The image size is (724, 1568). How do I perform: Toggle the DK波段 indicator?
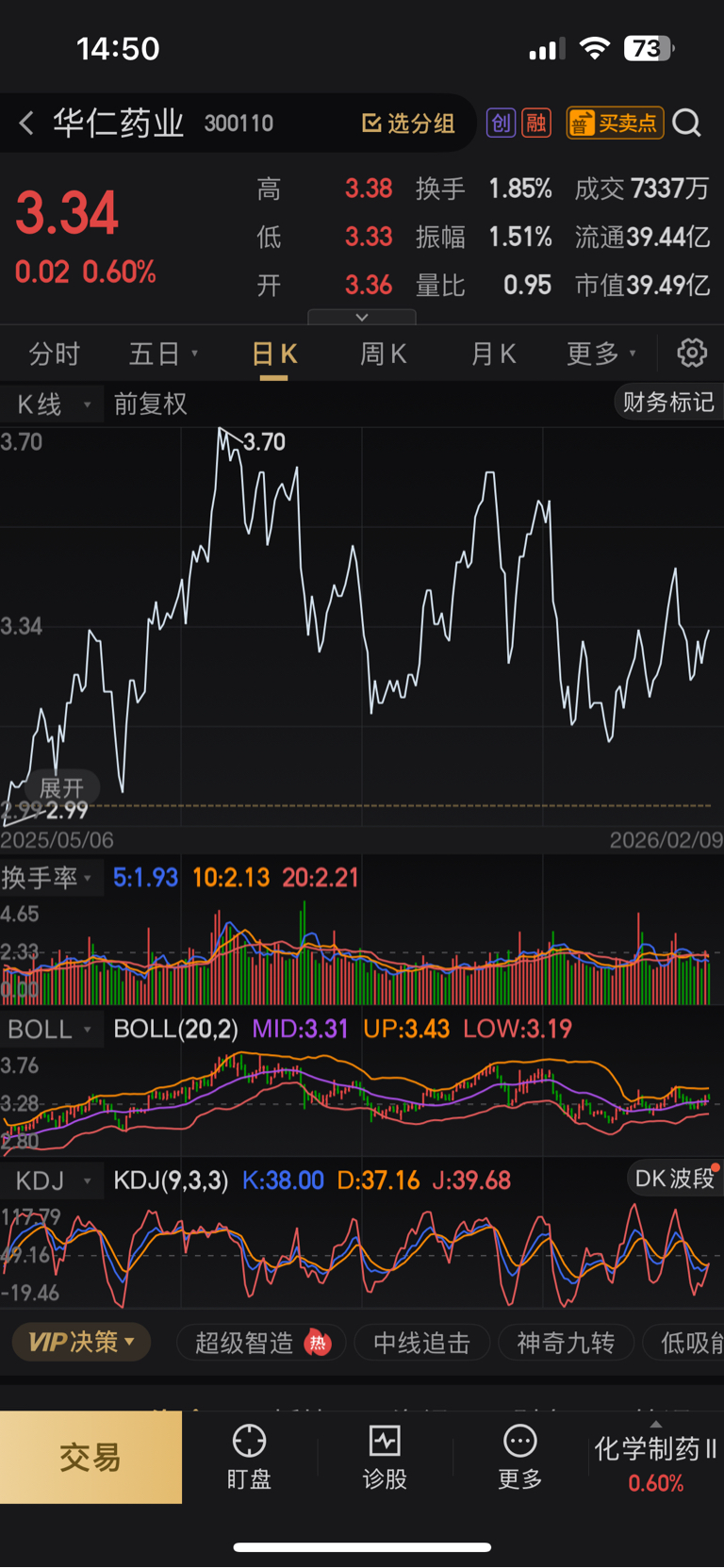(675, 1179)
